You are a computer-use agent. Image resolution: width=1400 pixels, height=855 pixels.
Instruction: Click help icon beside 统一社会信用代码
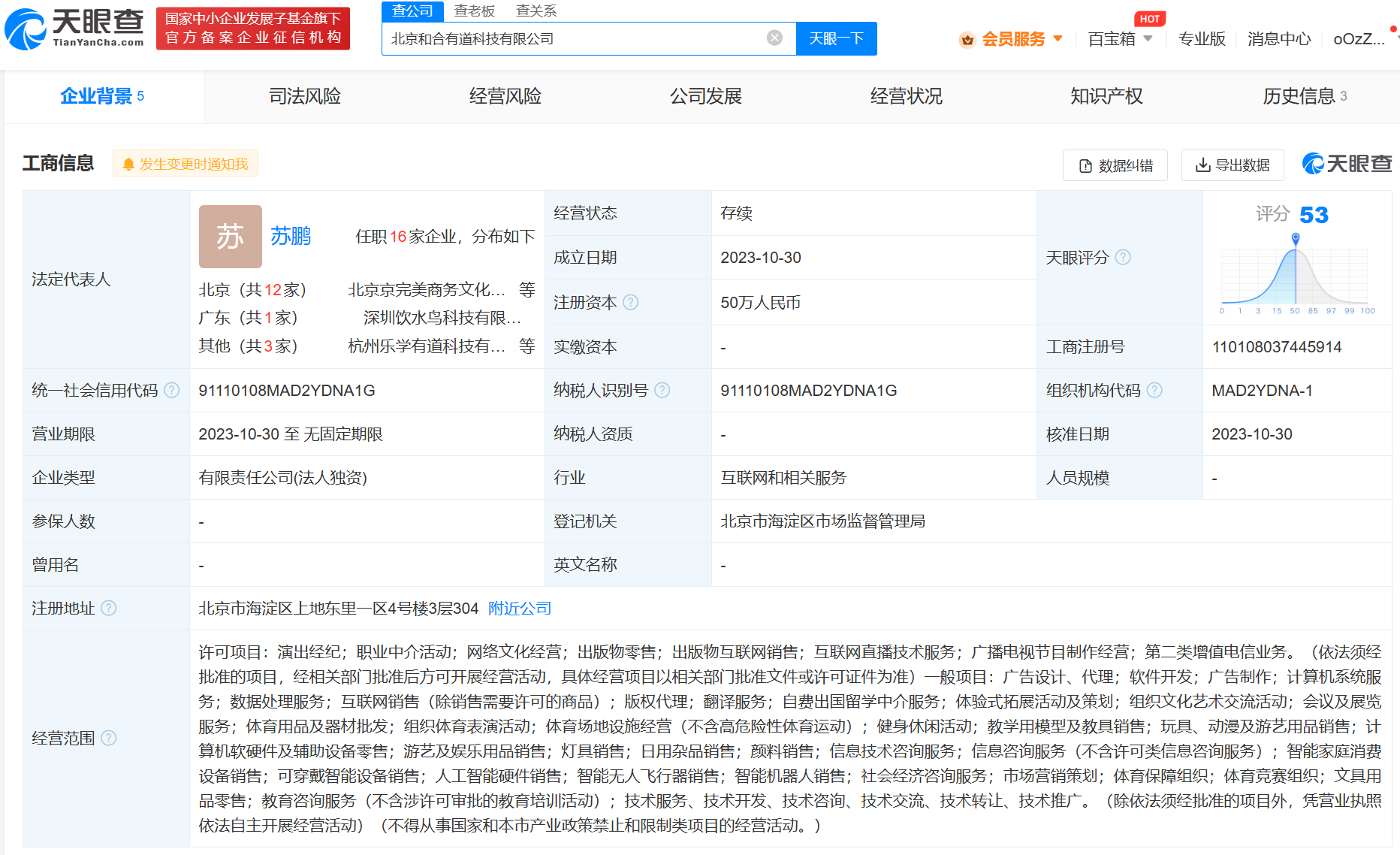point(172,390)
